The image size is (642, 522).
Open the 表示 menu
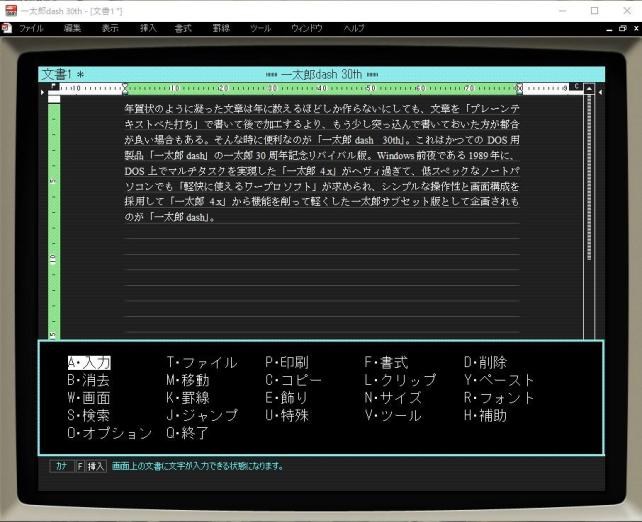110,28
